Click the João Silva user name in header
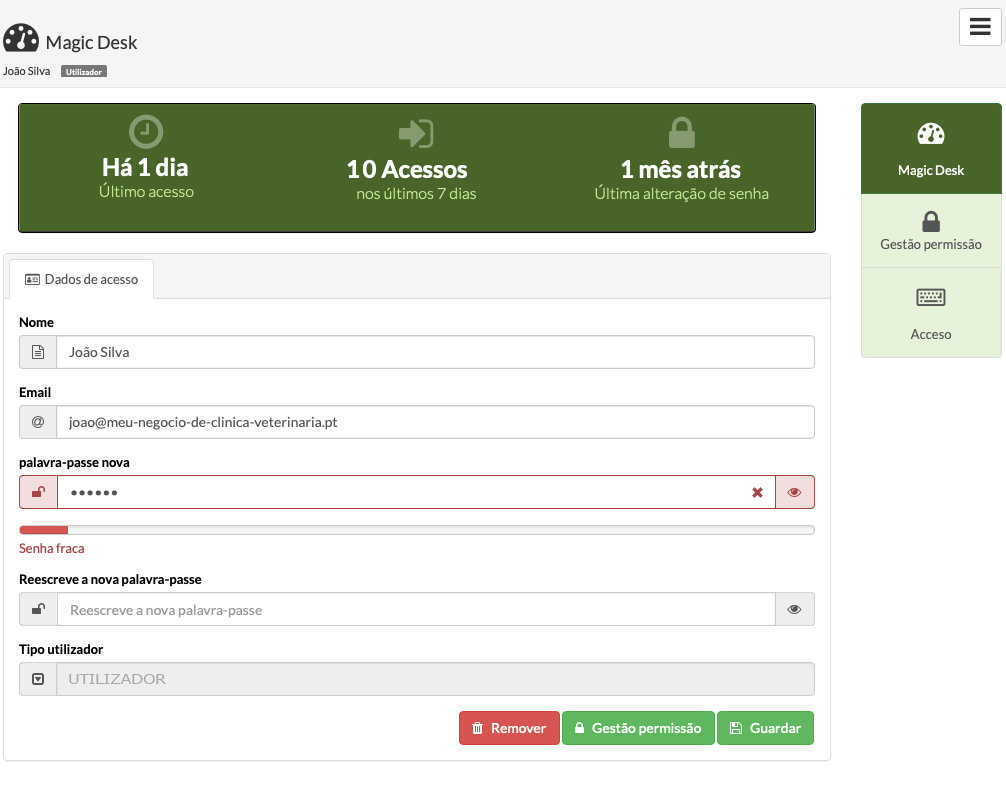 (x=26, y=71)
